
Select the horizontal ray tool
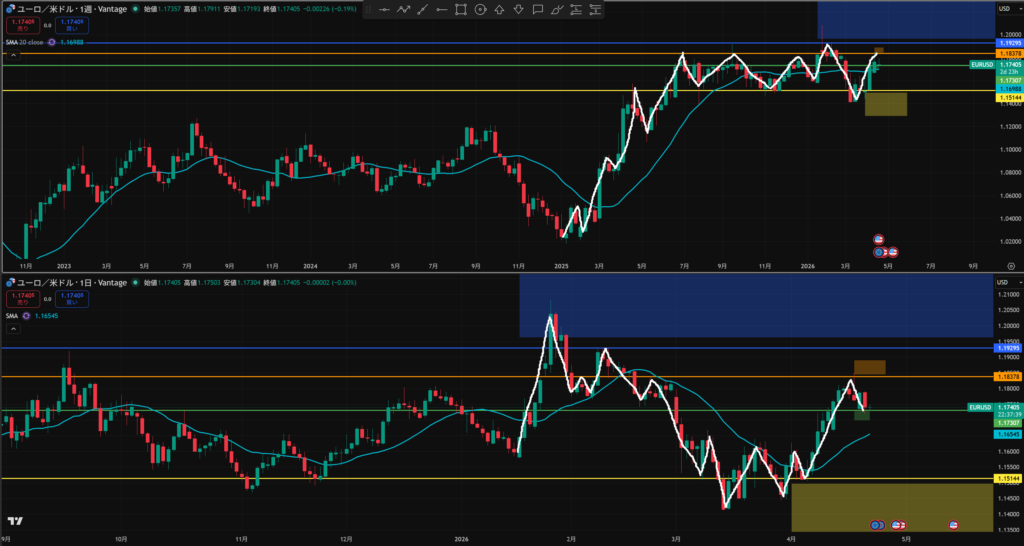click(x=442, y=10)
